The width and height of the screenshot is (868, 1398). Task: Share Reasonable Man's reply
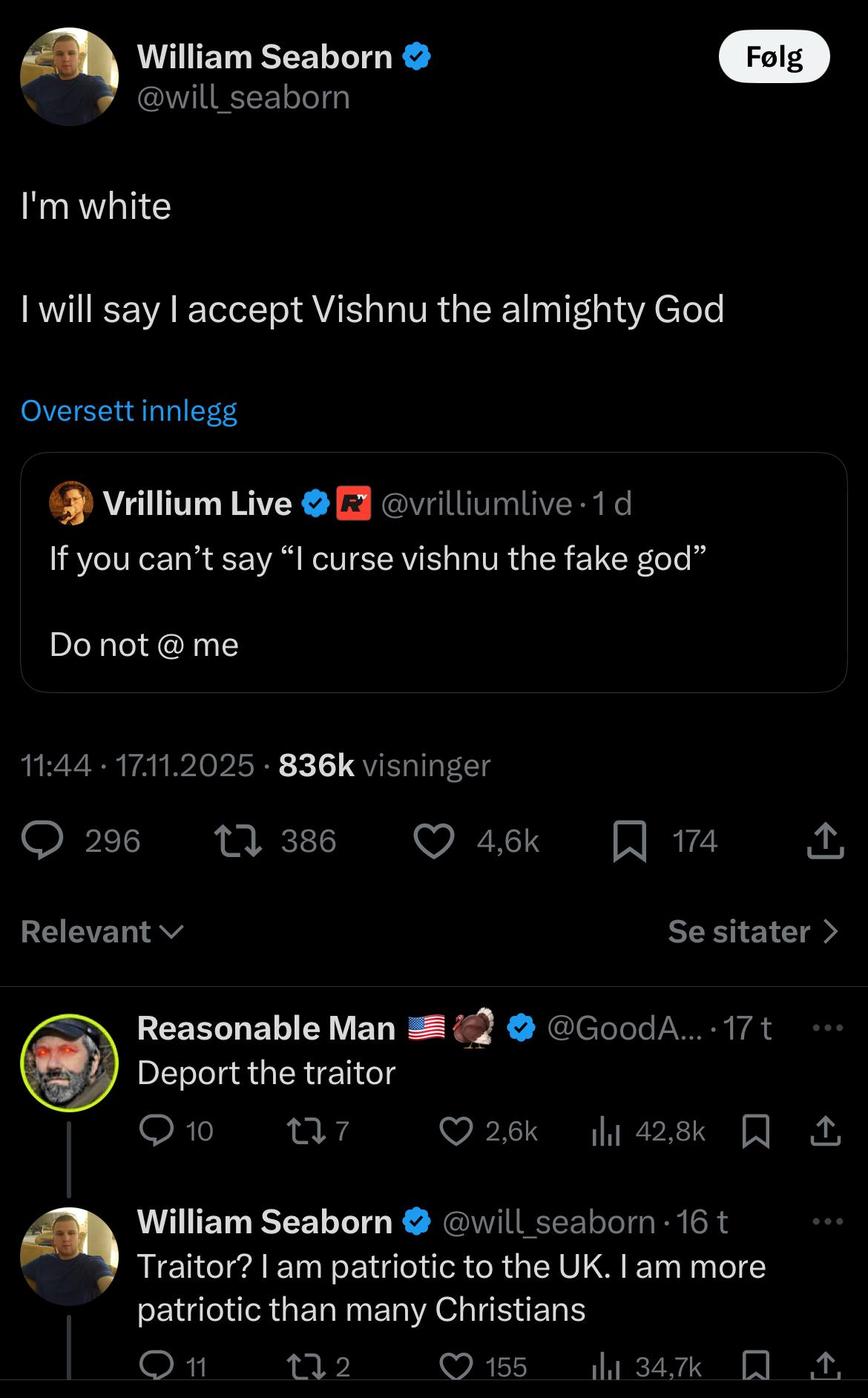tap(825, 1131)
